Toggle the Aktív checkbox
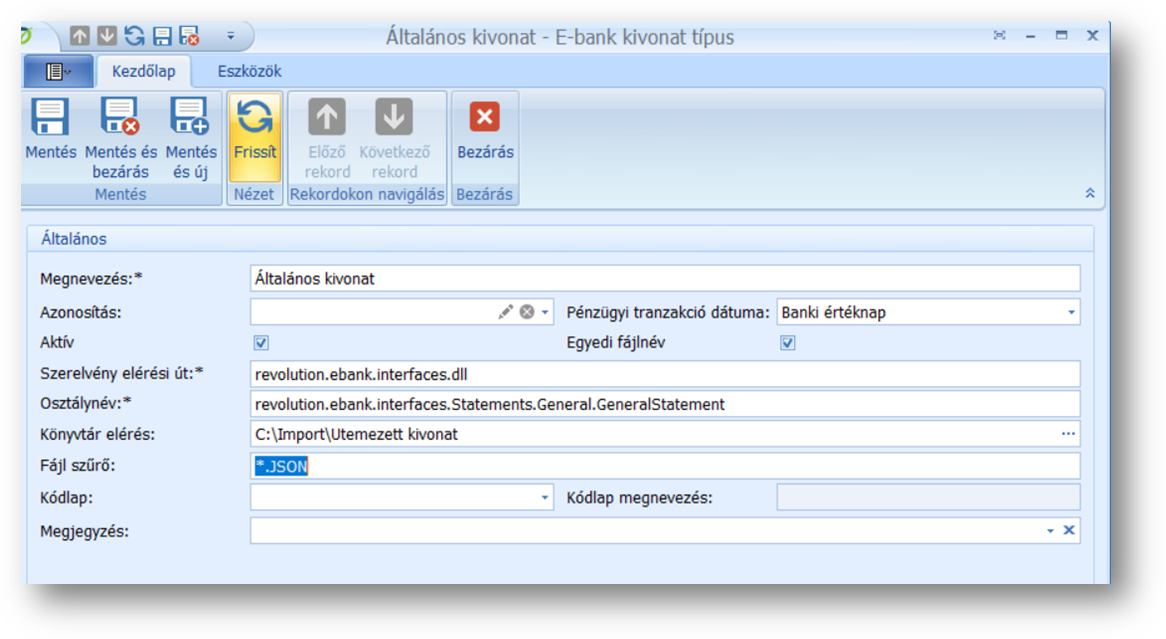The image size is (1166, 639). pos(262,343)
